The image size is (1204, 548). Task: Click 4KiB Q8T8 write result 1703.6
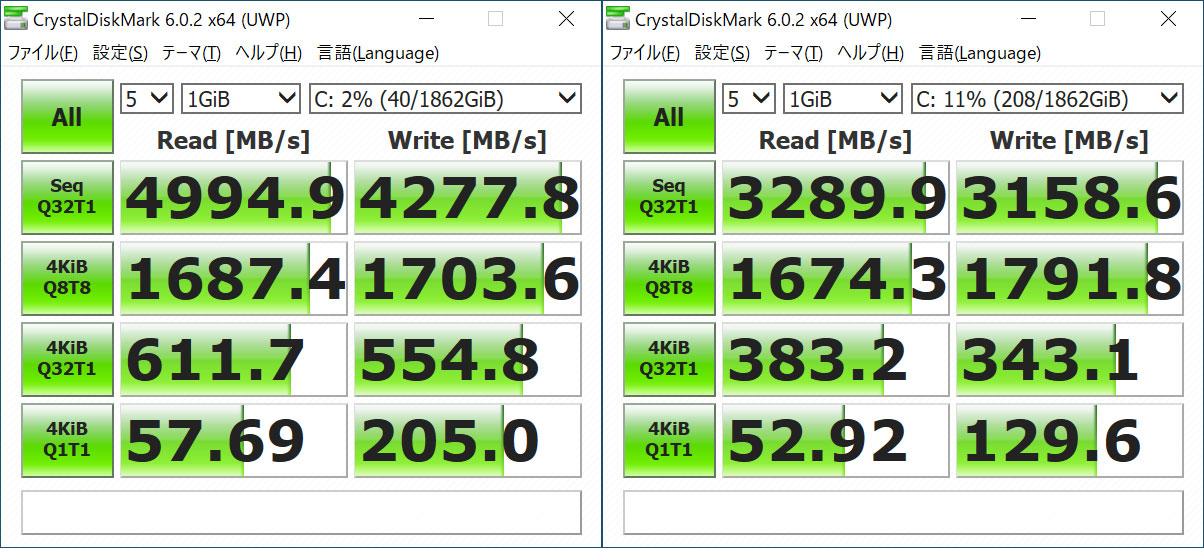point(468,279)
